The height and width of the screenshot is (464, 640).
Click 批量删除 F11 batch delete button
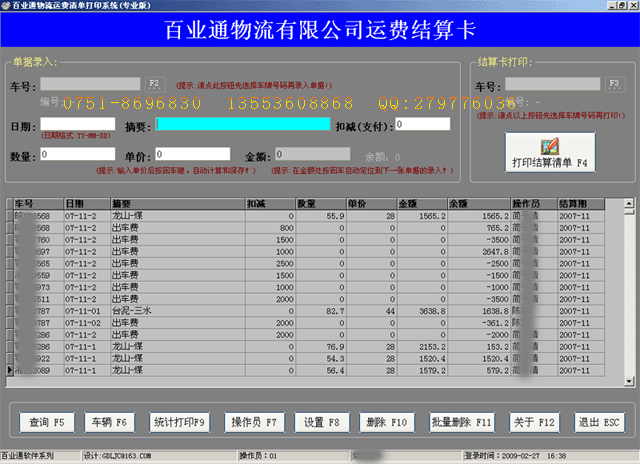point(462,422)
